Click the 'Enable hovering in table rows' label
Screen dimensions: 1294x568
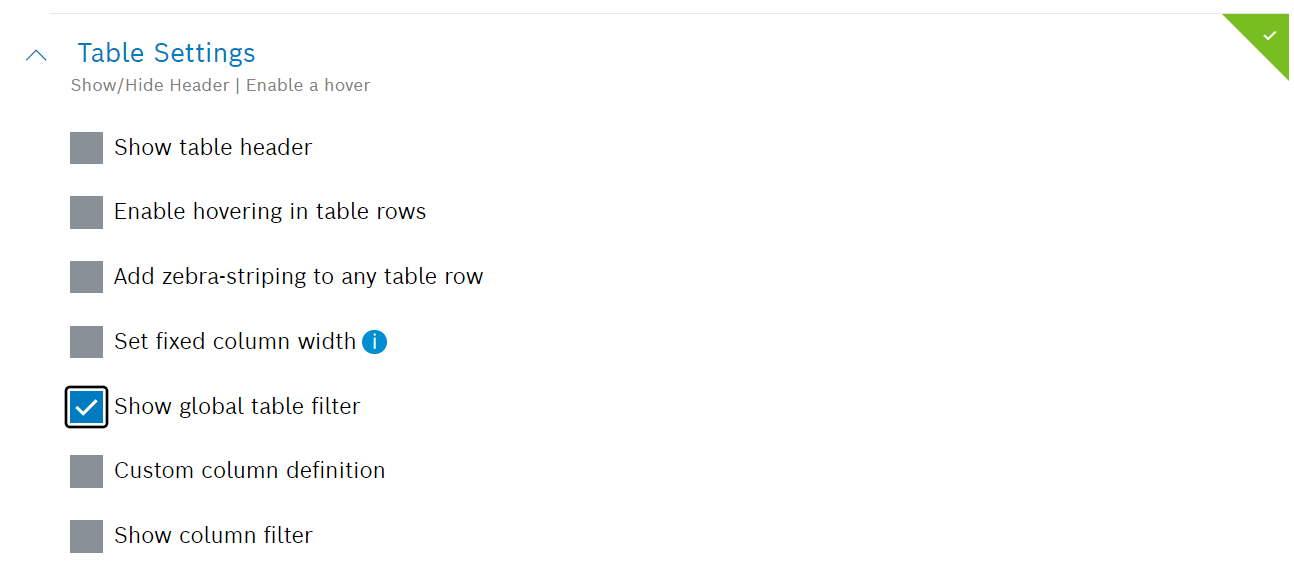click(270, 212)
